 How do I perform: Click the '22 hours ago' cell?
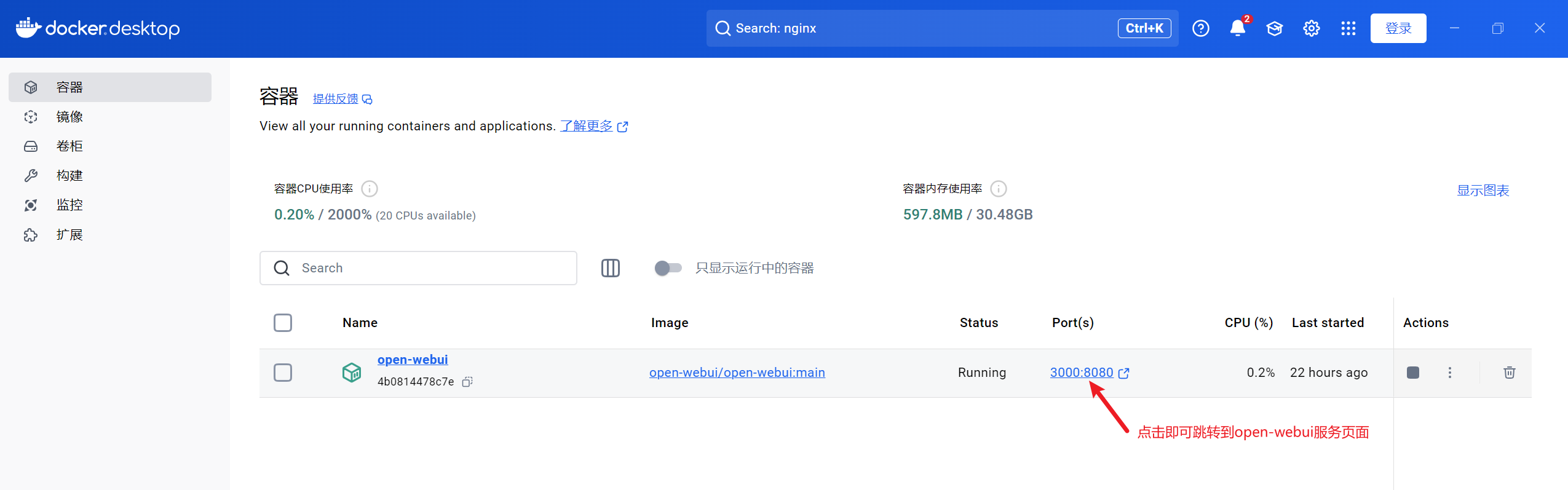tap(1329, 373)
